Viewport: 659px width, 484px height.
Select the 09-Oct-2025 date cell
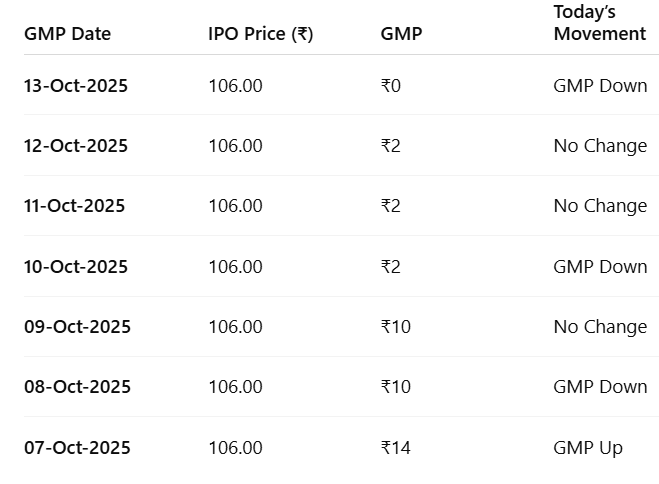[x=77, y=327]
